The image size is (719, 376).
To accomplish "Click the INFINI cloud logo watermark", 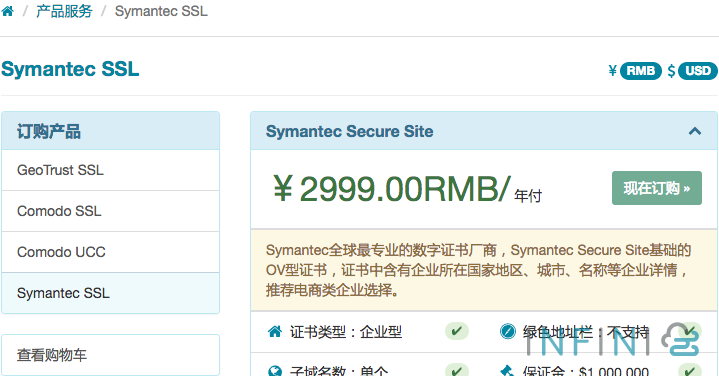I will (613, 340).
